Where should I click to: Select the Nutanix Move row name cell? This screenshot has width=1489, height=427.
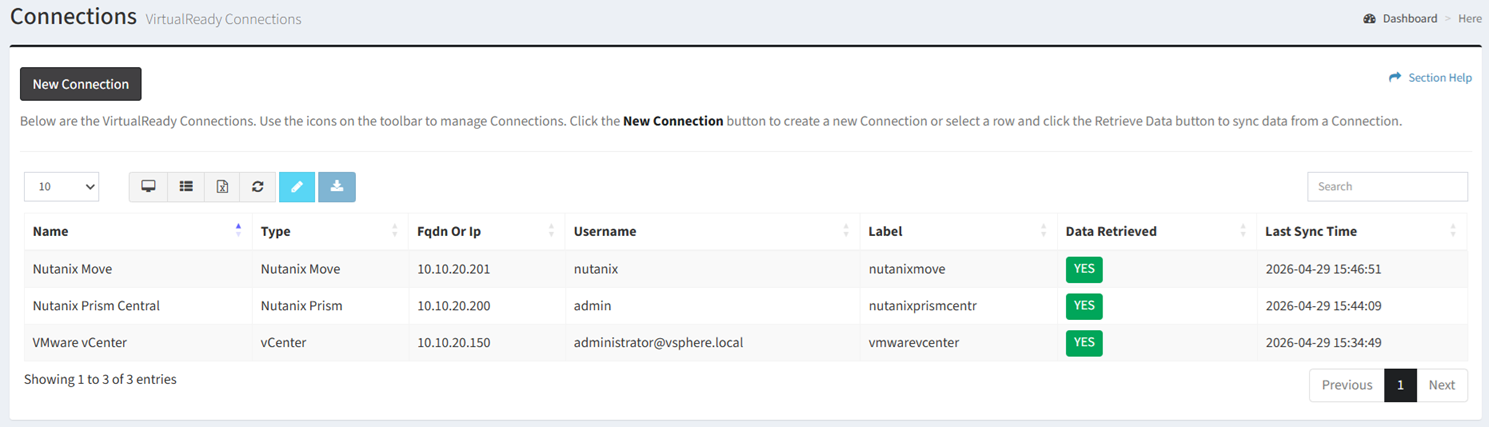point(138,269)
